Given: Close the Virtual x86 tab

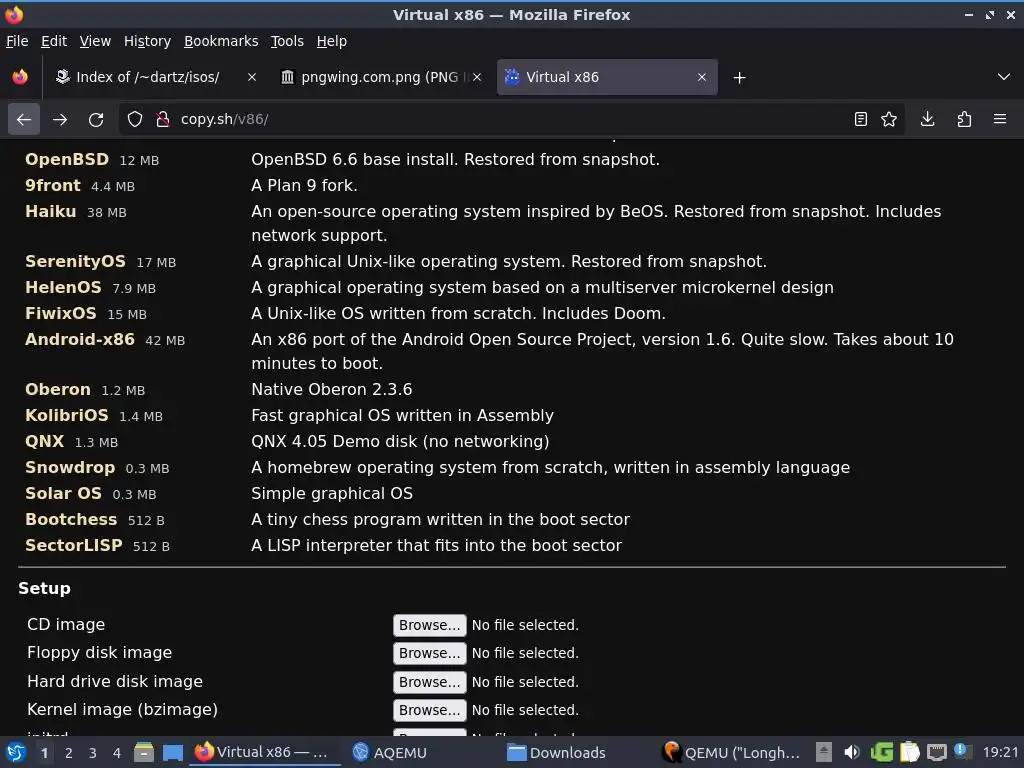Looking at the screenshot, I should (701, 77).
